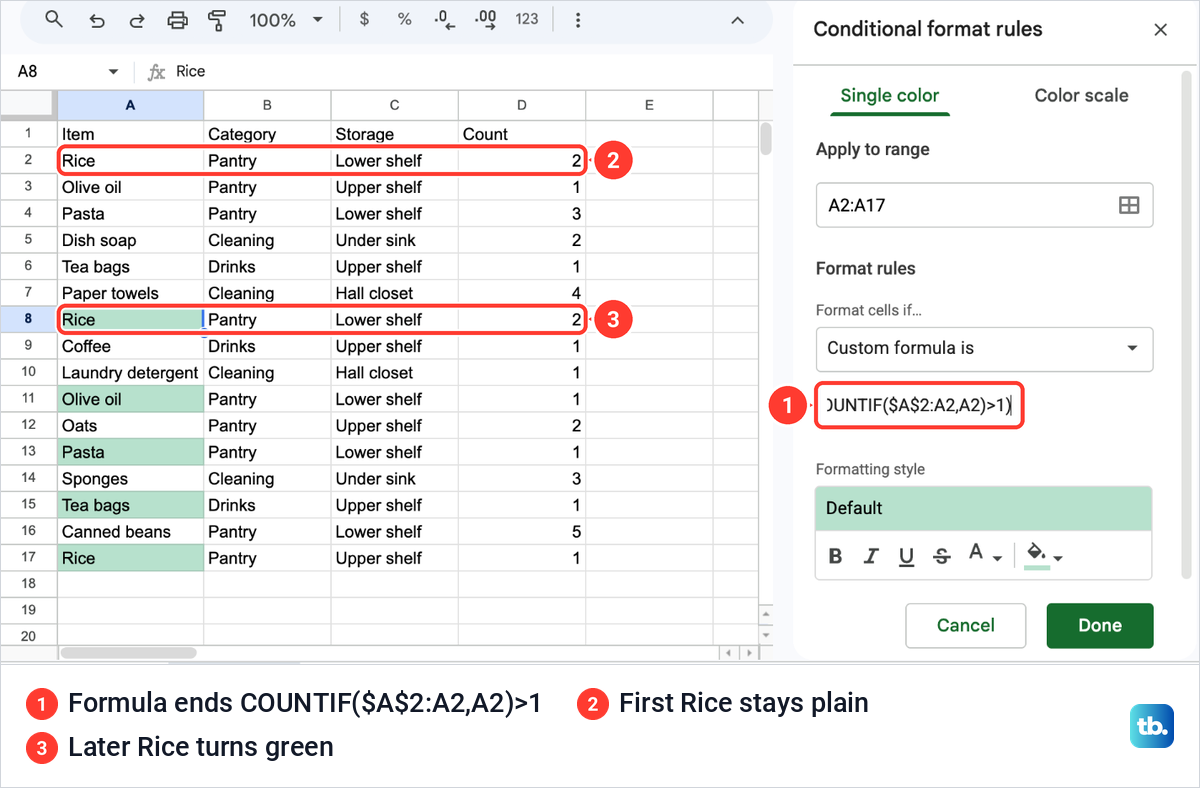This screenshot has height=788, width=1200.
Task: Click the Storage header cell
Action: pos(395,134)
